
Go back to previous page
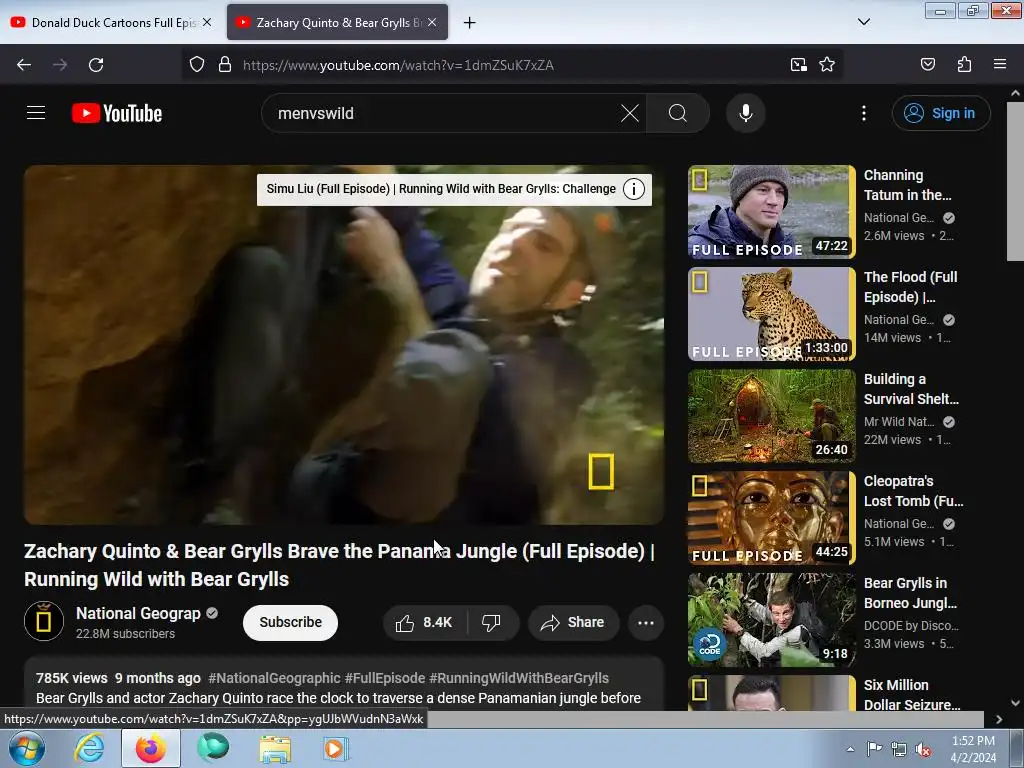[x=24, y=65]
